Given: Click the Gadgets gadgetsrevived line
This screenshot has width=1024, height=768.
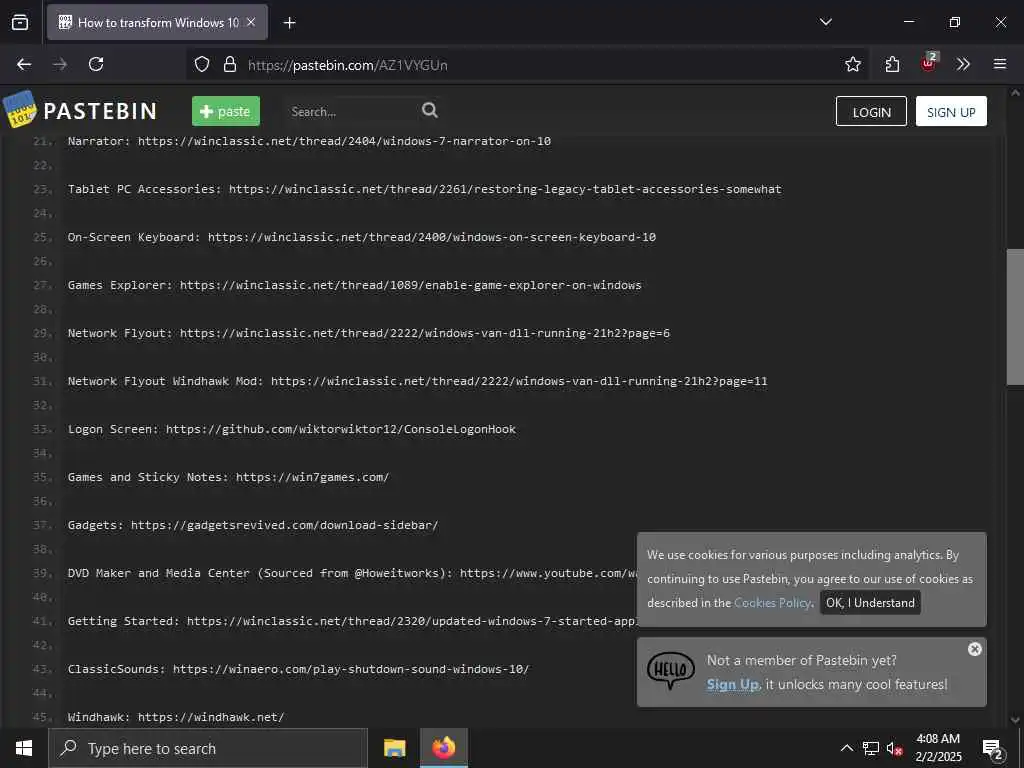Looking at the screenshot, I should [x=253, y=525].
